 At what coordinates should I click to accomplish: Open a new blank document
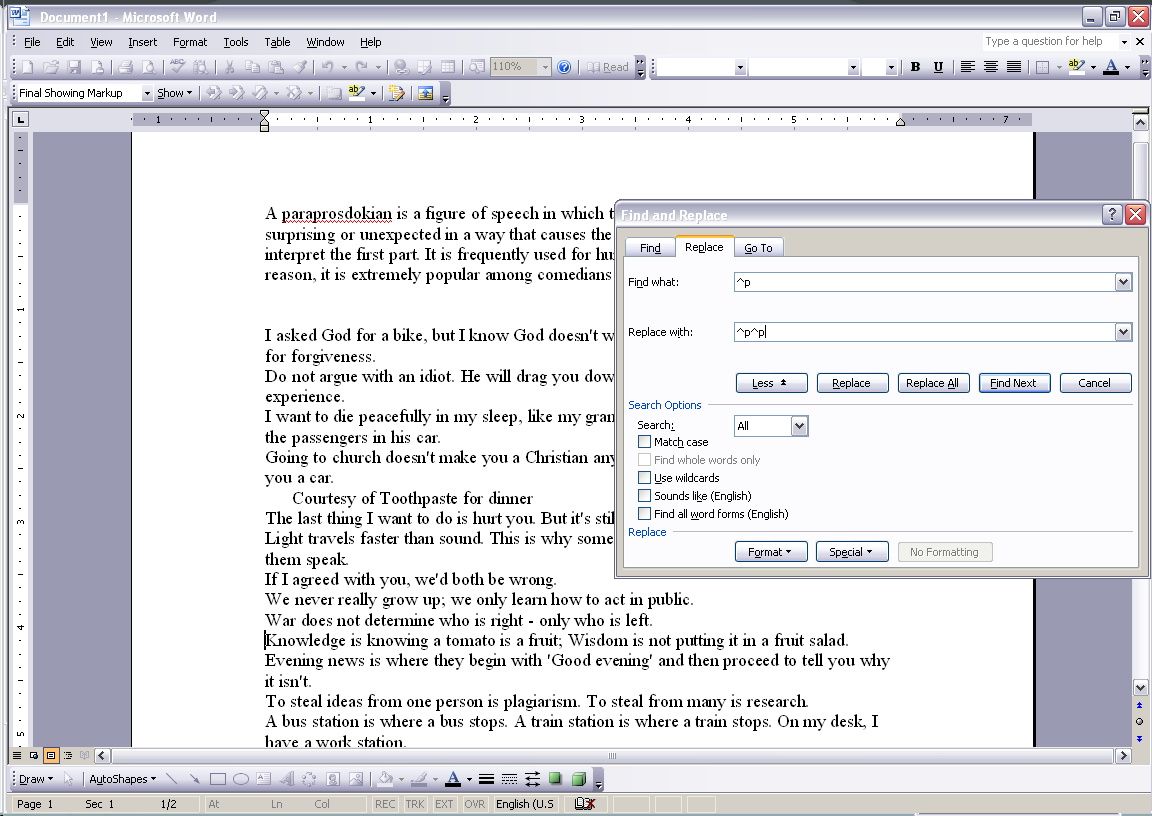coord(26,67)
